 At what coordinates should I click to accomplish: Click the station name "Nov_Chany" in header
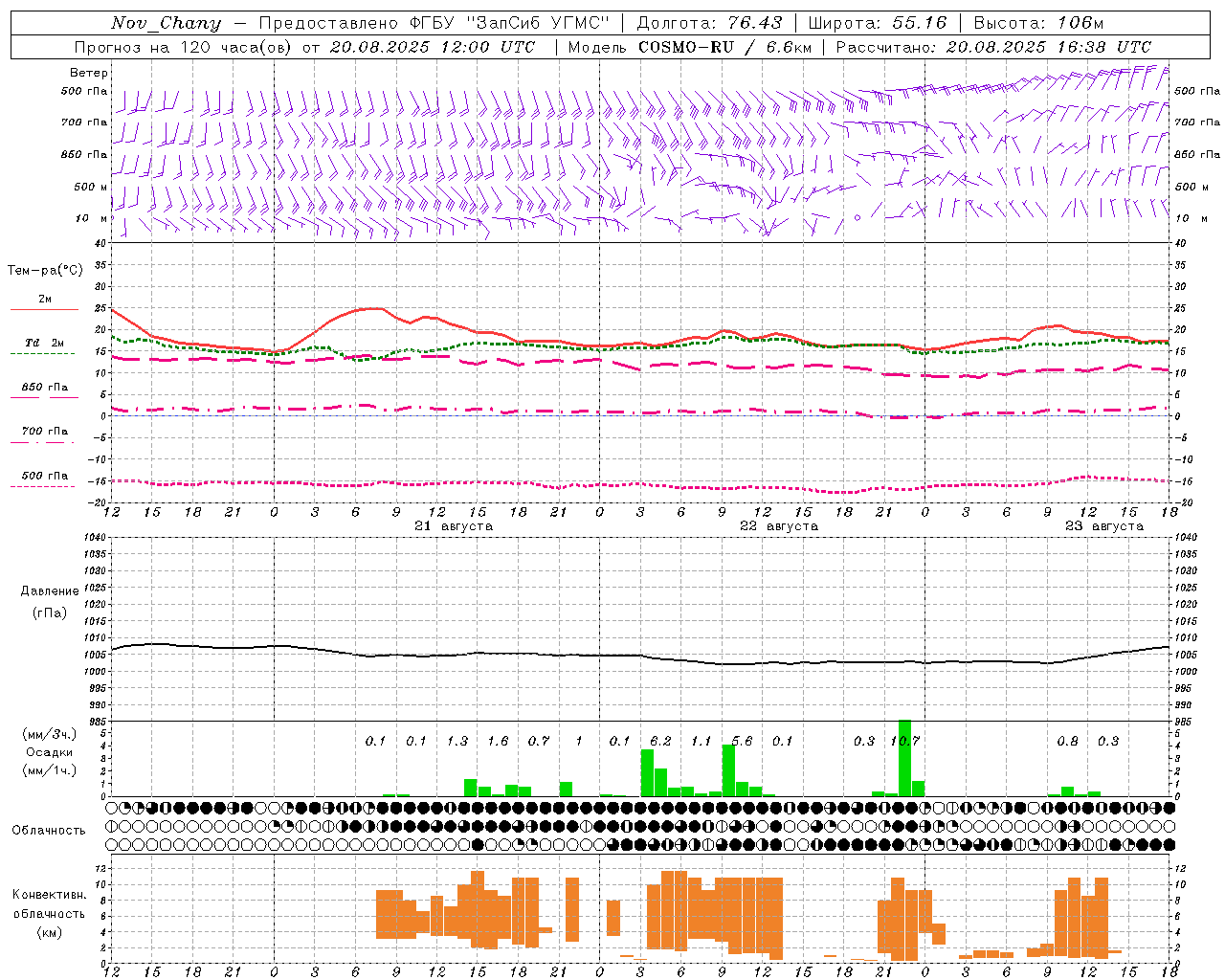point(166,23)
